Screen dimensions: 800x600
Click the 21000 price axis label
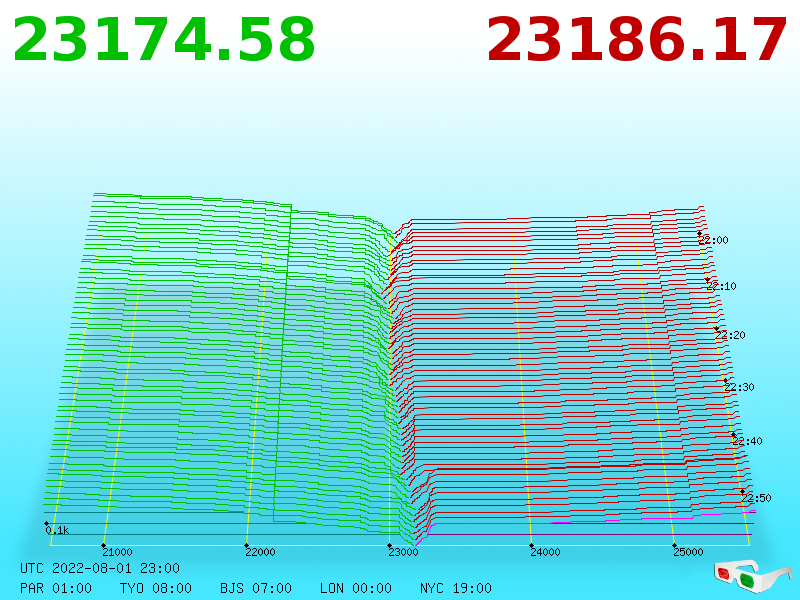coord(117,552)
